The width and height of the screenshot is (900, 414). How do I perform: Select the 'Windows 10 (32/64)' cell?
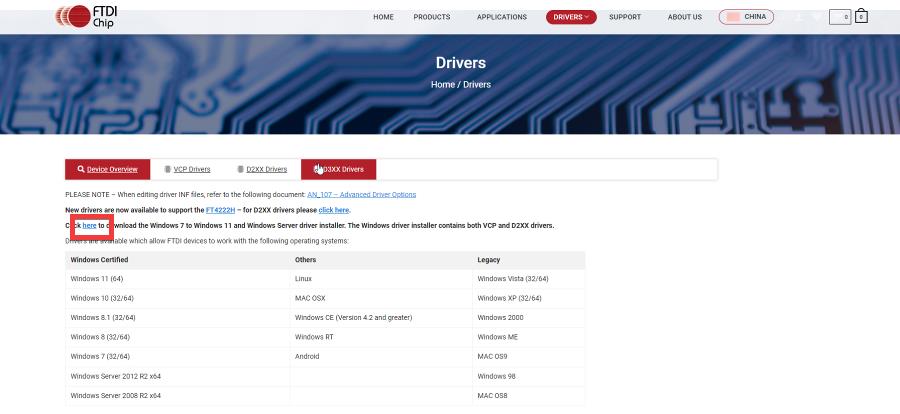(x=178, y=299)
